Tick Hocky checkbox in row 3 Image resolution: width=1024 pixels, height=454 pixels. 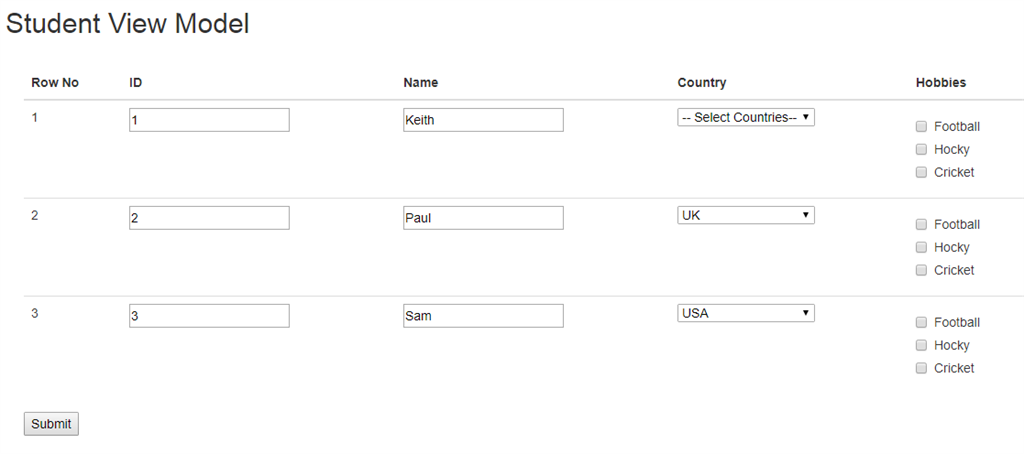point(921,345)
